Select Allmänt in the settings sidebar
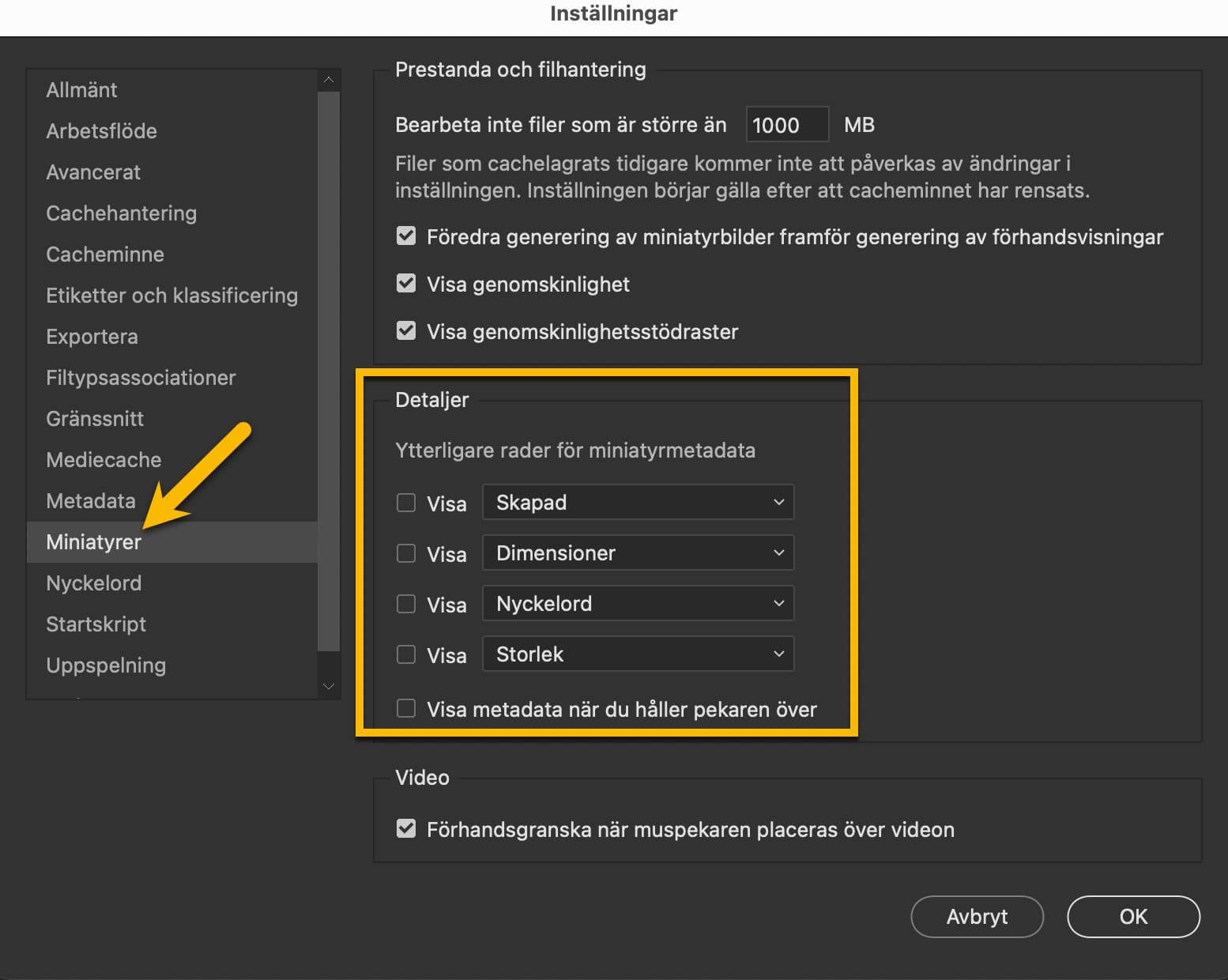This screenshot has width=1228, height=980. point(81,90)
